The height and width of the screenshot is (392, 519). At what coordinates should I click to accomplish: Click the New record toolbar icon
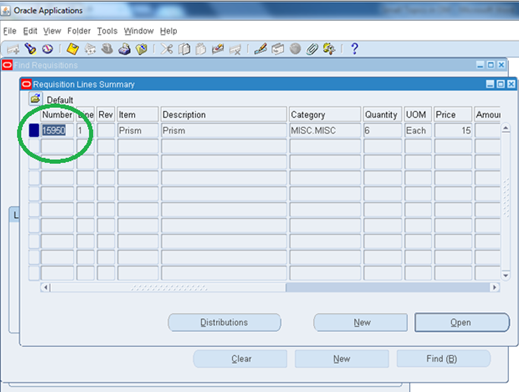[13, 49]
